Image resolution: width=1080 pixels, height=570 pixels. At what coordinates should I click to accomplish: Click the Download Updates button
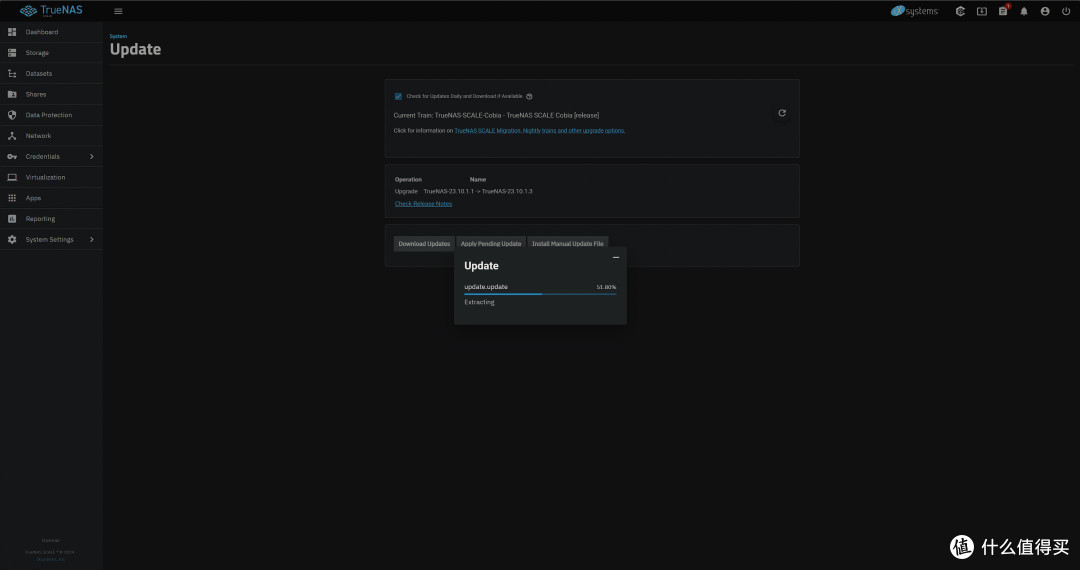click(424, 244)
